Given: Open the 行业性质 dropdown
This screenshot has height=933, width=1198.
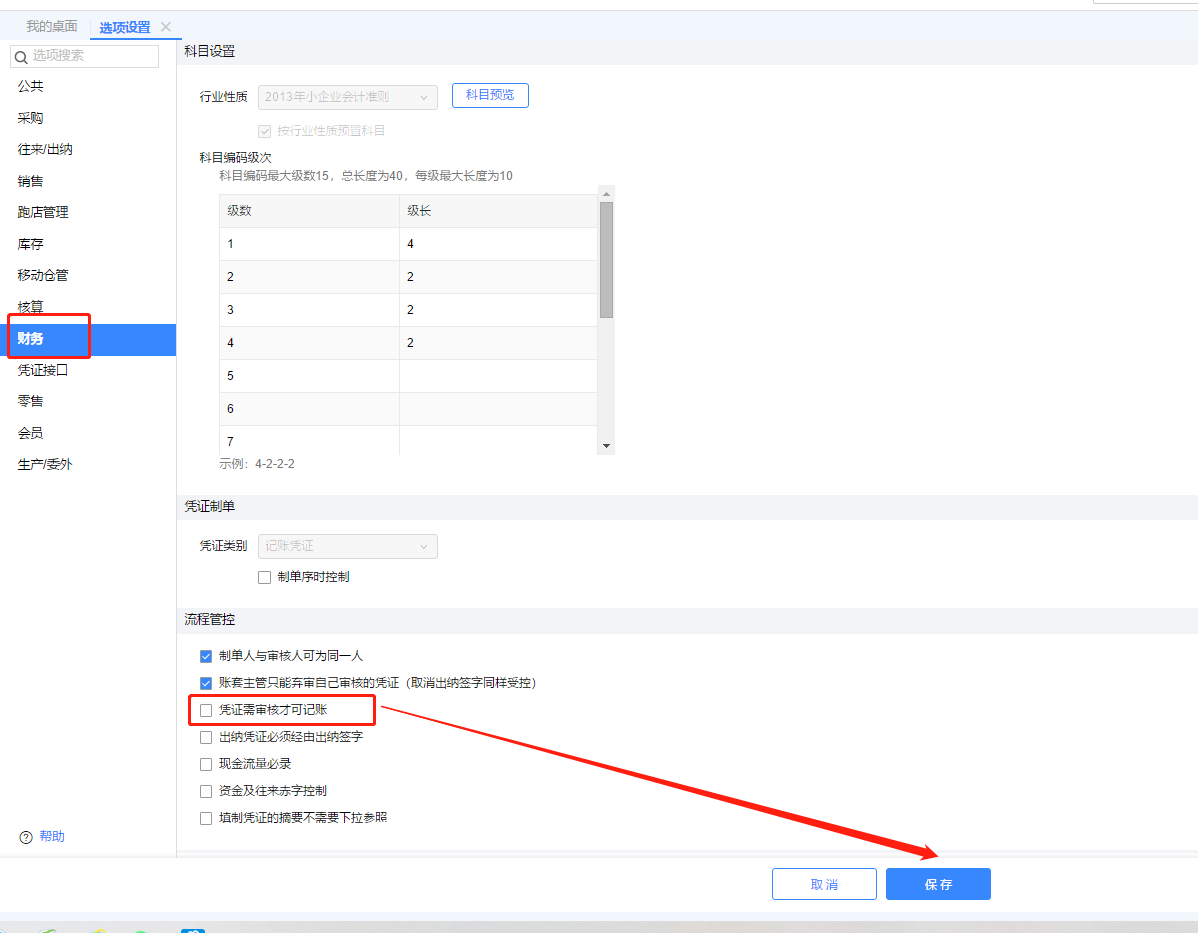Looking at the screenshot, I should 347,97.
